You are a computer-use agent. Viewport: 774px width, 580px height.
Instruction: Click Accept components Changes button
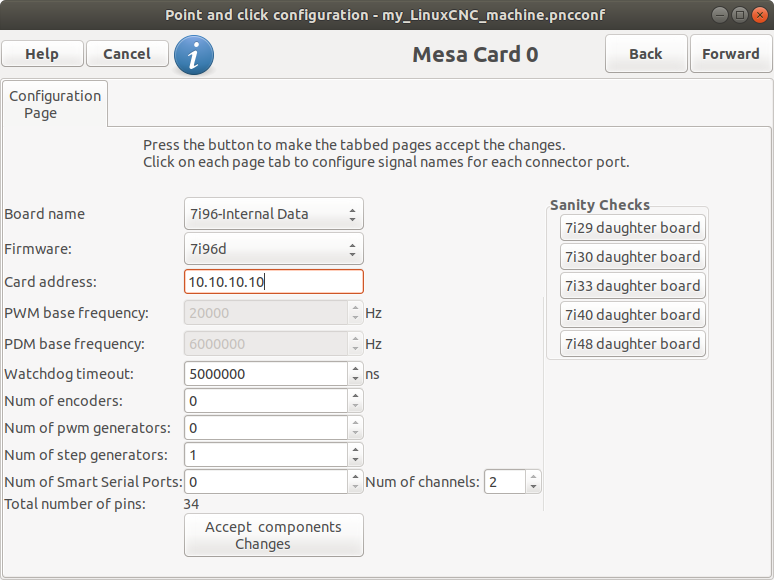point(273,535)
